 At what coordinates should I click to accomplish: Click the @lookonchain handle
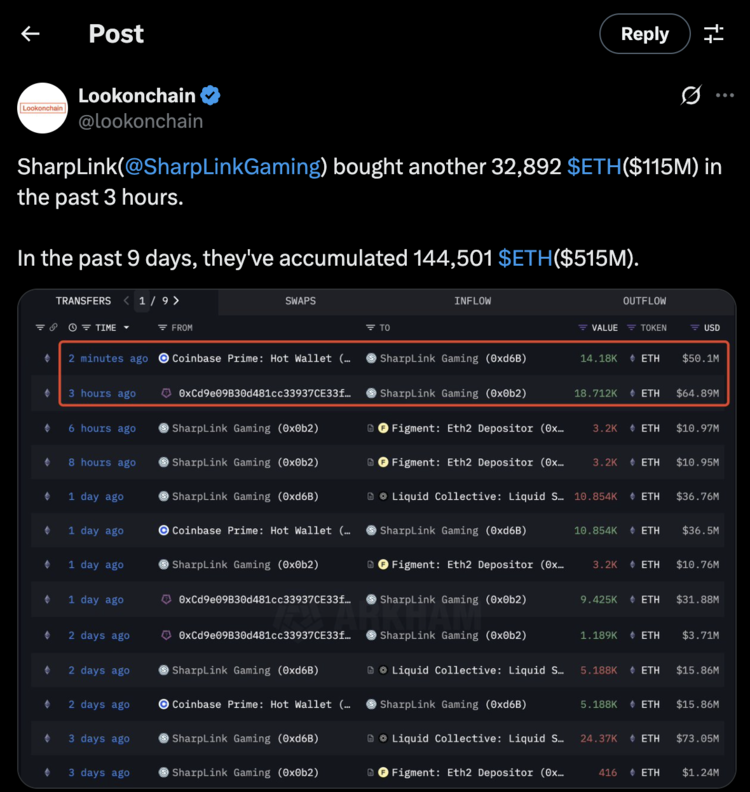point(140,121)
